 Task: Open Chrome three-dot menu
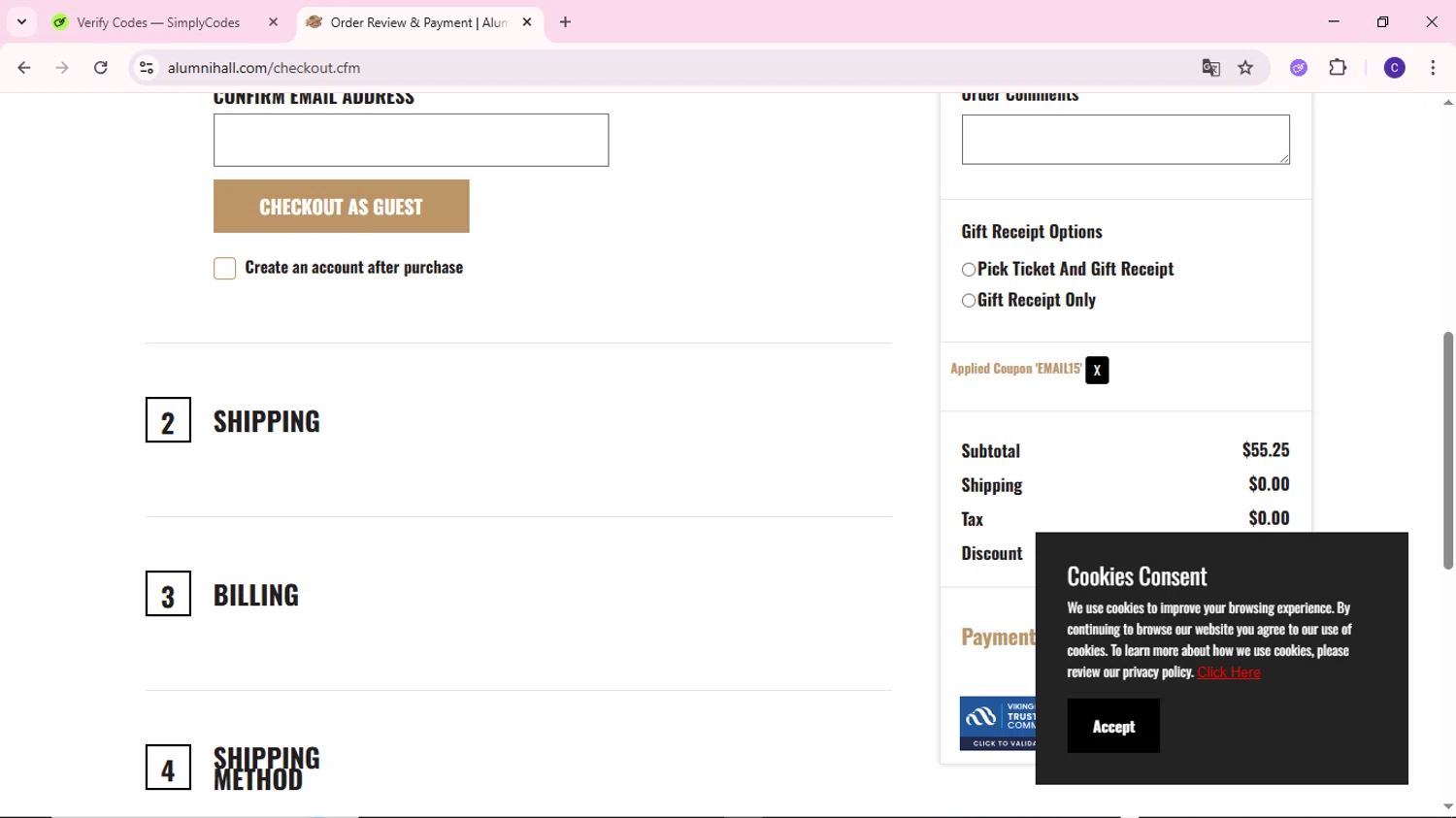click(x=1433, y=68)
